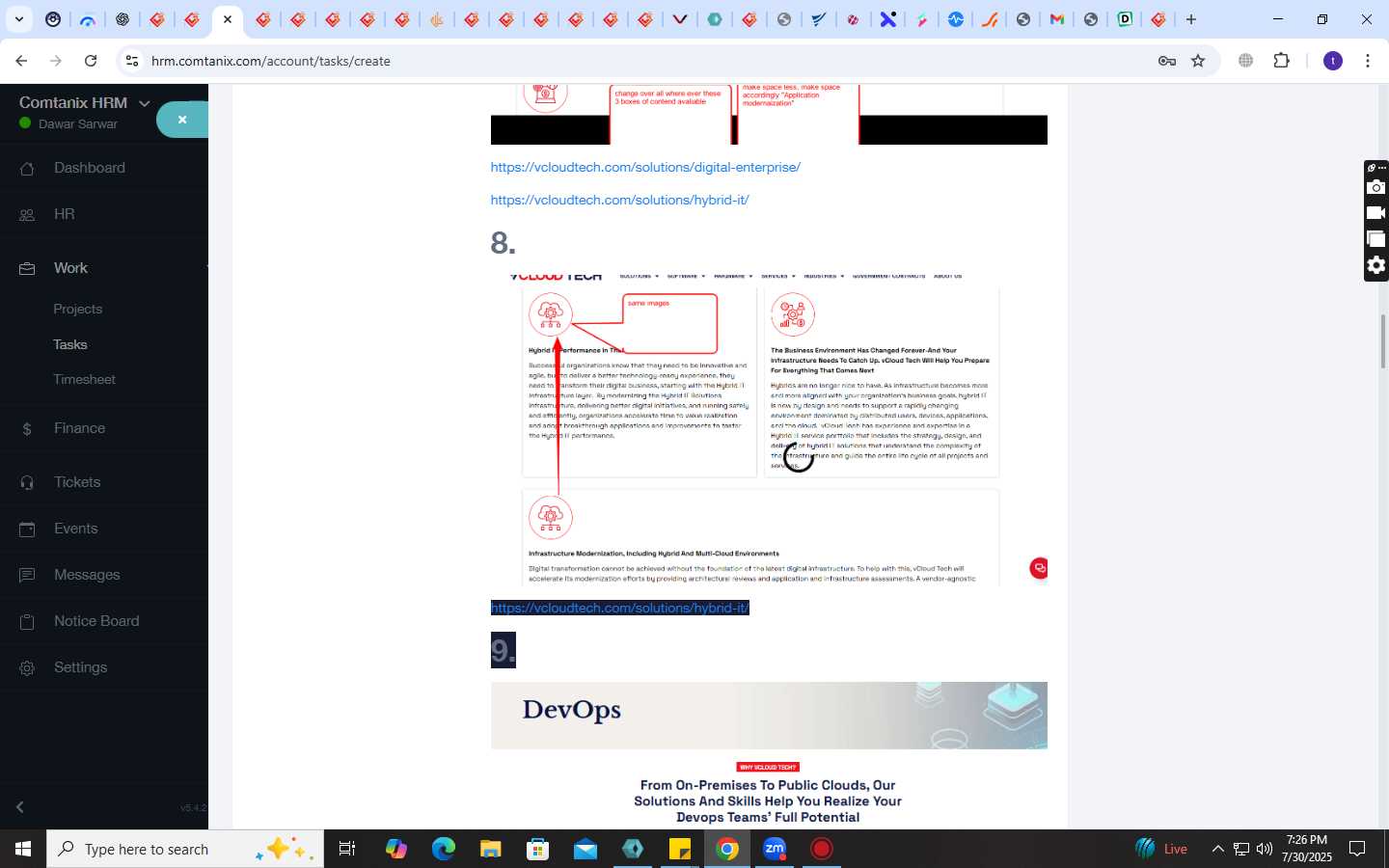Open the gear settings on right floating toolbar
1389x868 pixels.
pos(1376,265)
